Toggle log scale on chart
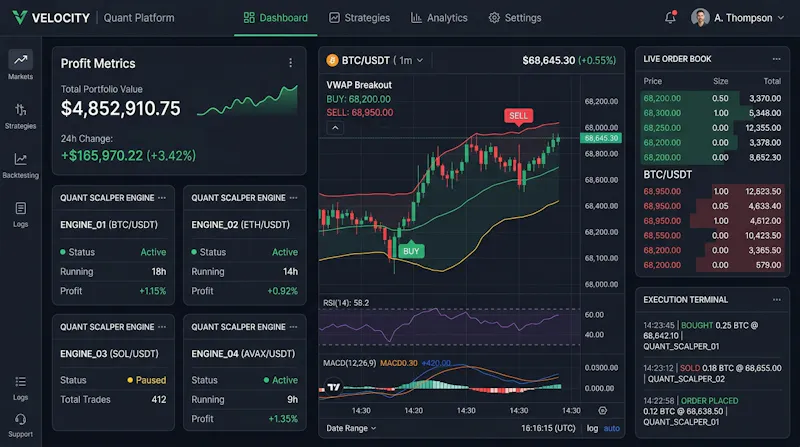The image size is (800, 447). click(592, 428)
